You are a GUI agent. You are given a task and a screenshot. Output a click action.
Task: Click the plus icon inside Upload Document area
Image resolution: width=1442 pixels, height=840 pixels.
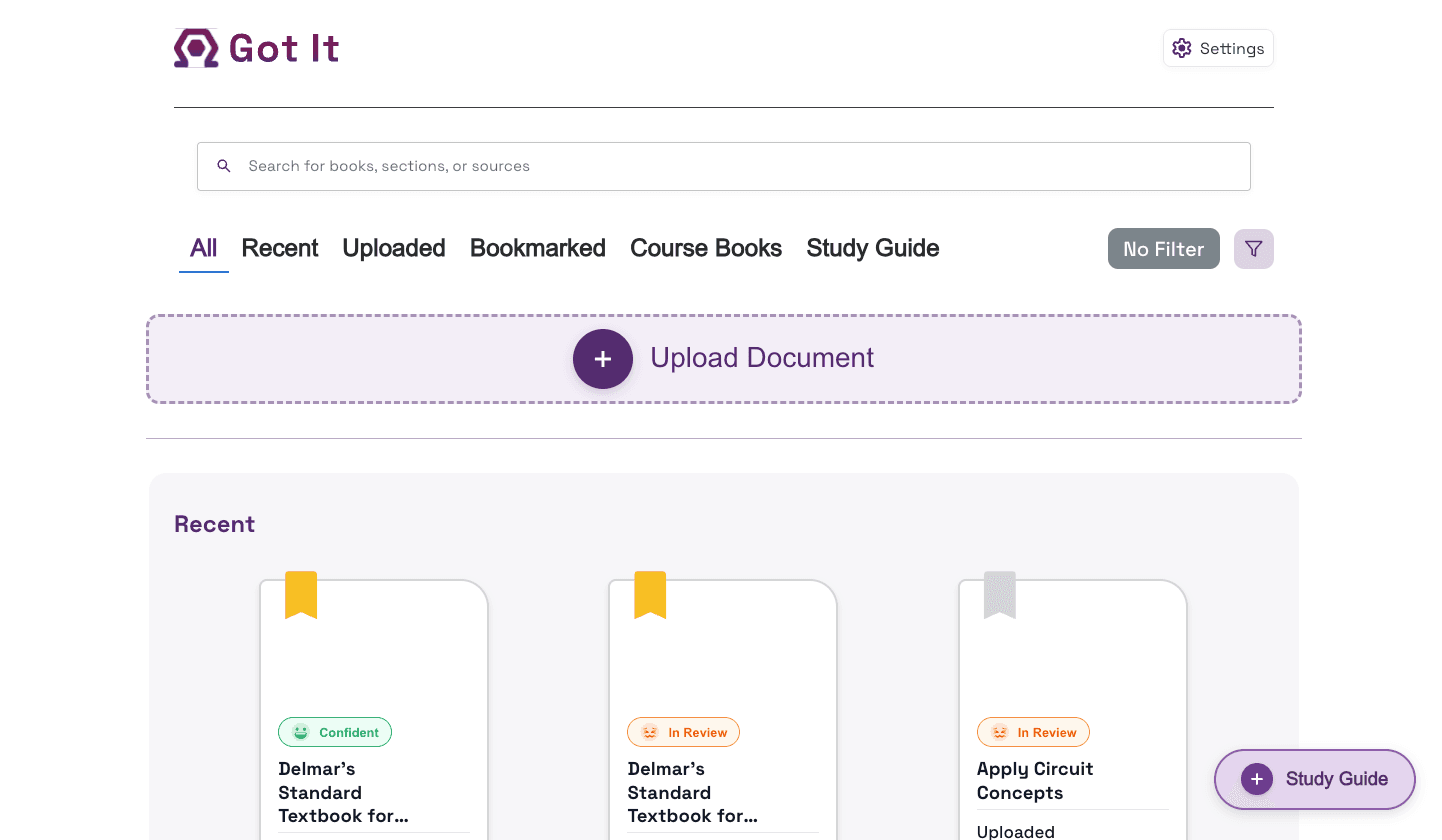(603, 359)
